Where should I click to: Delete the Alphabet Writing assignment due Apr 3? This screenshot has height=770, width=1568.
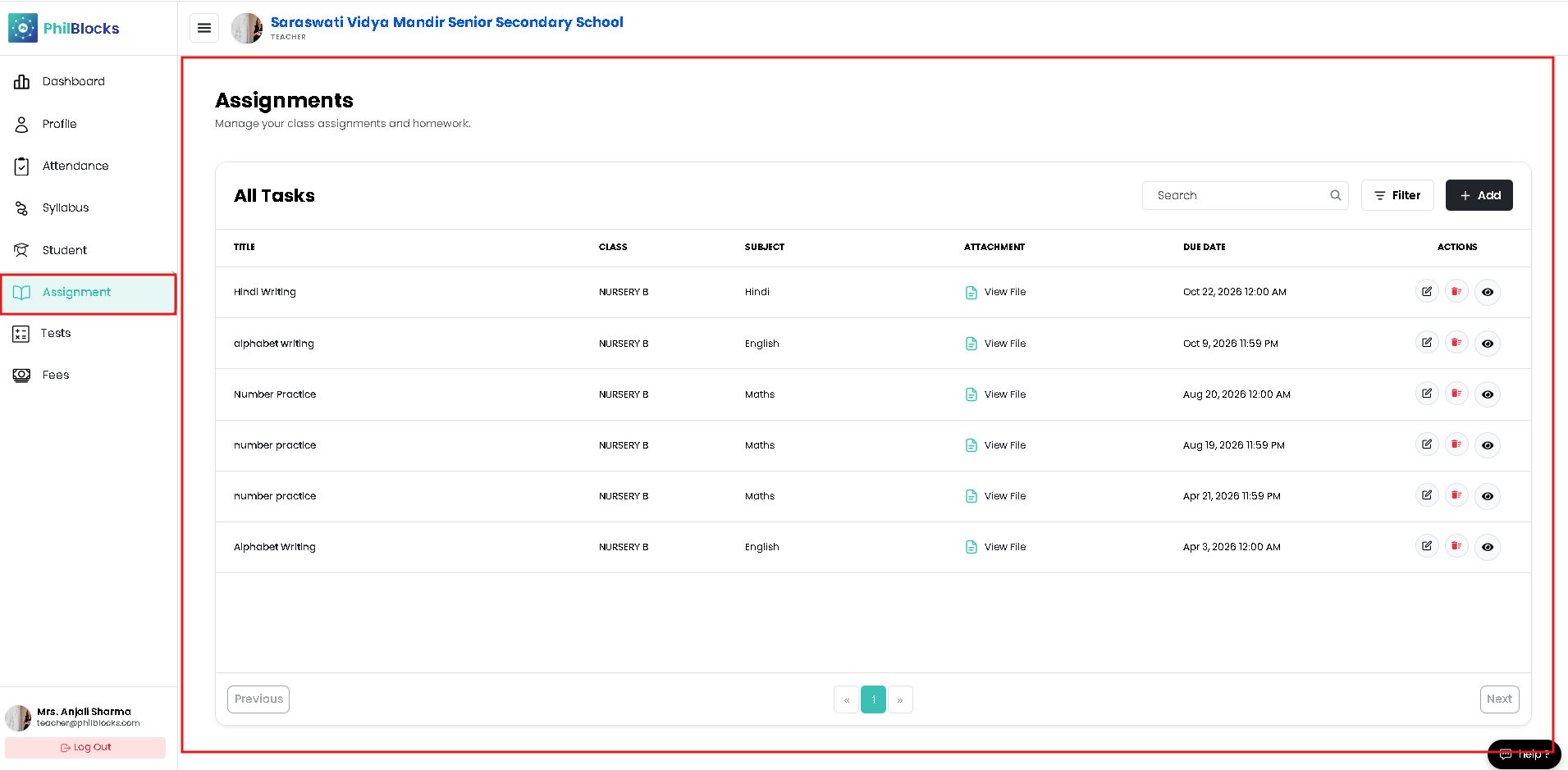click(x=1456, y=546)
